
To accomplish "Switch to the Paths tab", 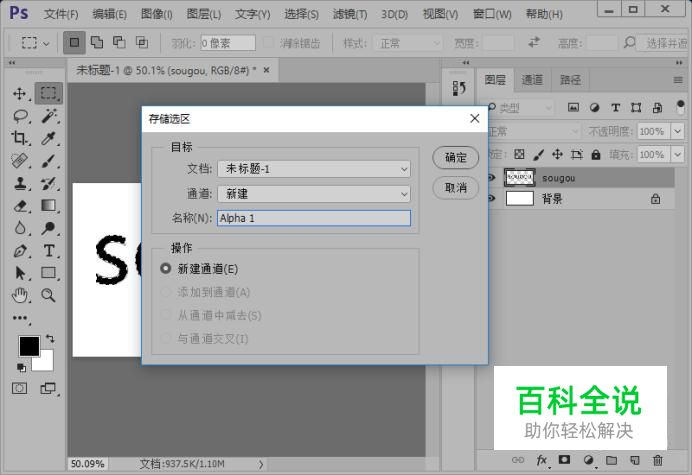I will [570, 80].
